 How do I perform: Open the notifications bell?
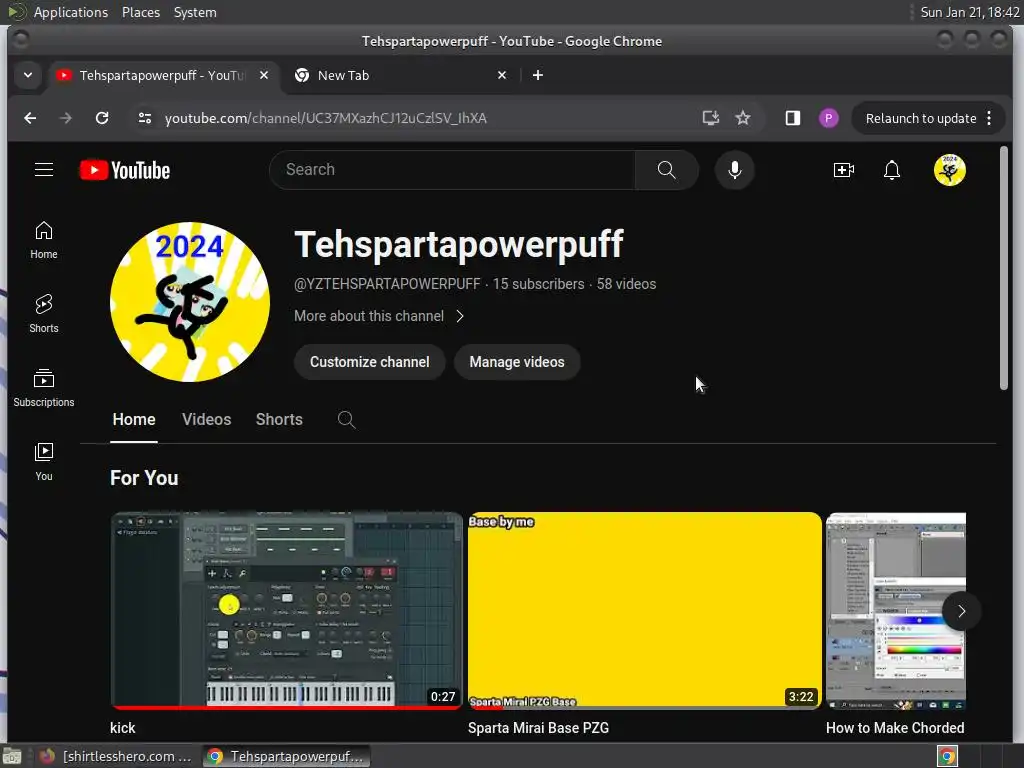click(892, 170)
